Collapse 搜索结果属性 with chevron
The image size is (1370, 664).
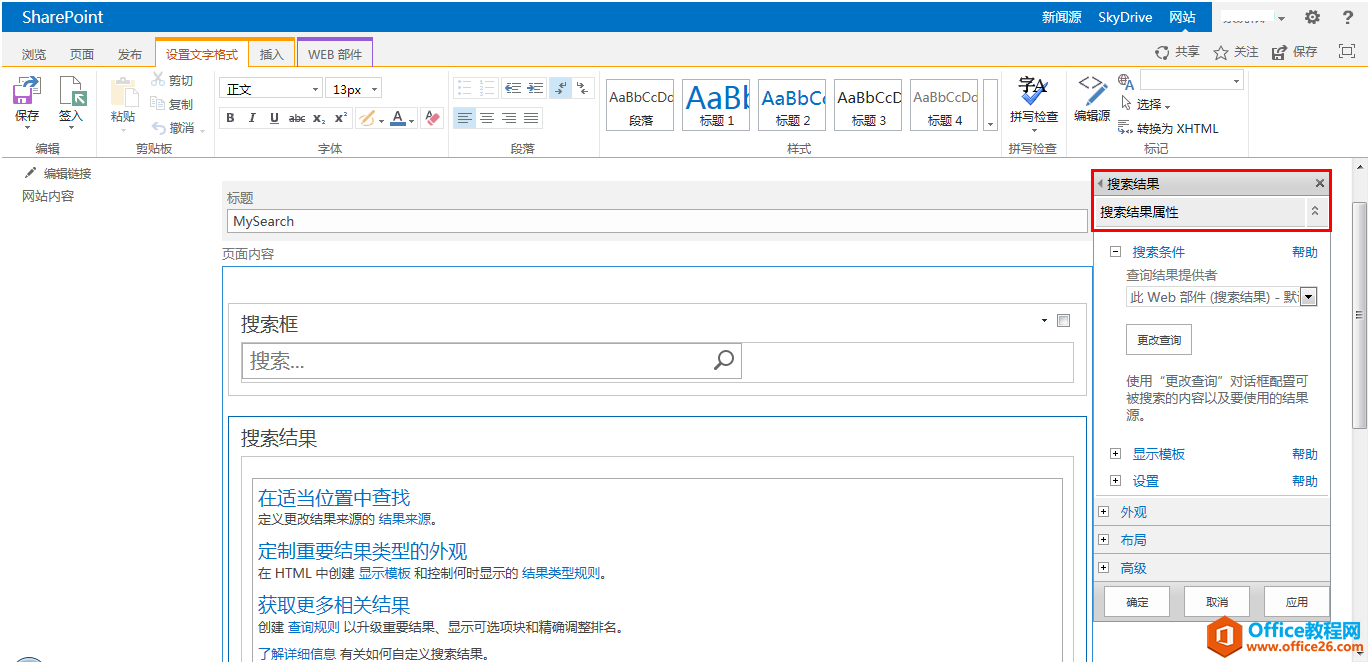pyautogui.click(x=1315, y=212)
